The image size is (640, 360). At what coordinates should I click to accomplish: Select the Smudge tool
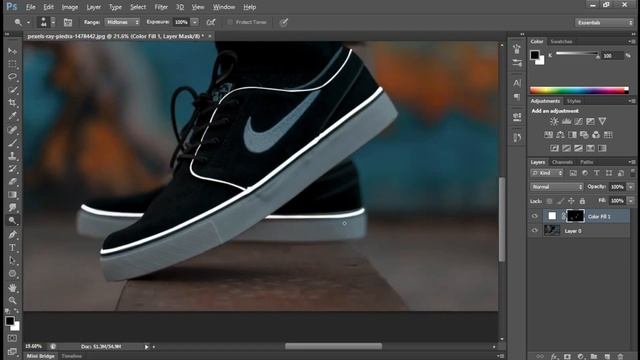coord(12,208)
